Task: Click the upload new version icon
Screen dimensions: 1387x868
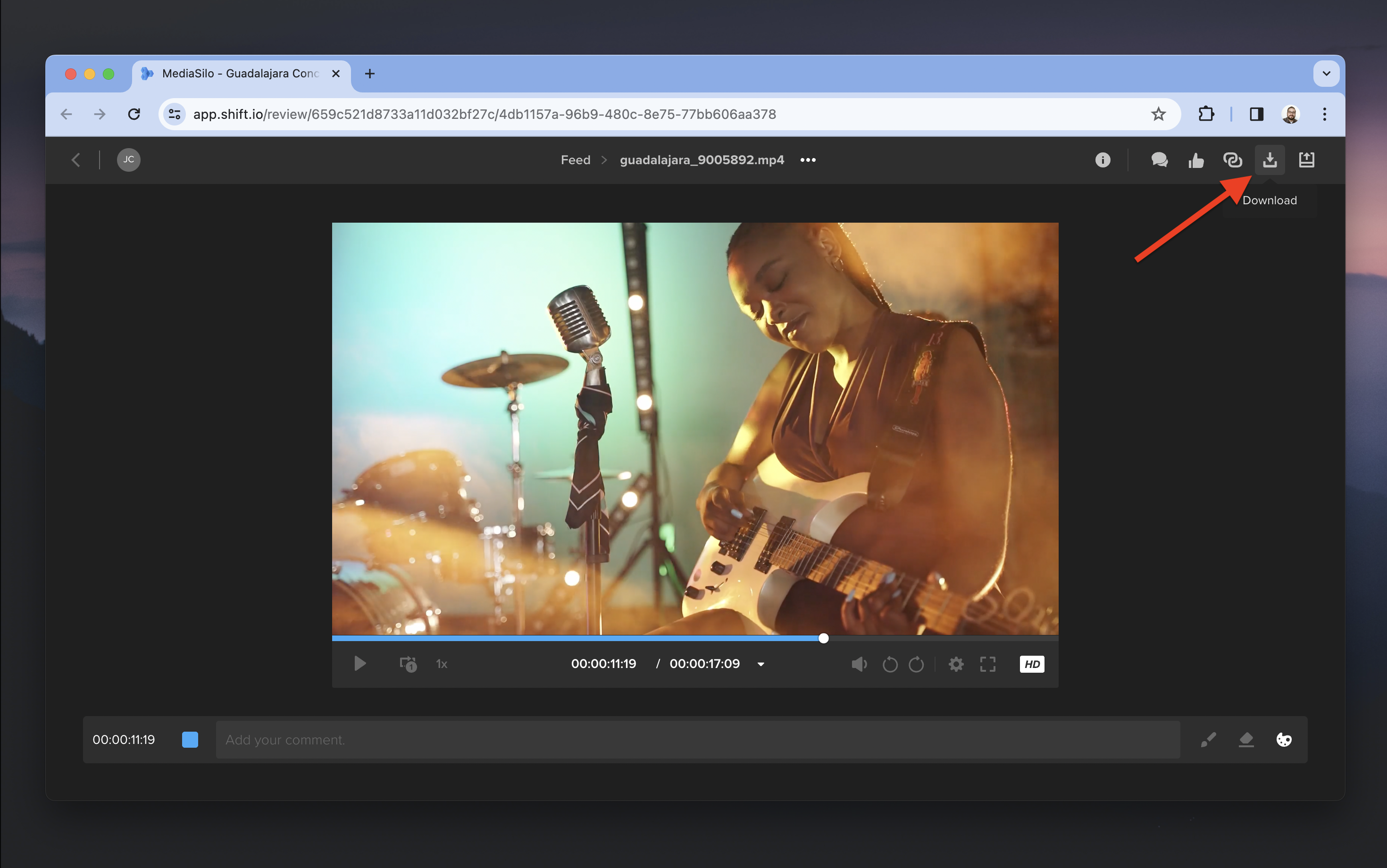Action: (x=1307, y=159)
